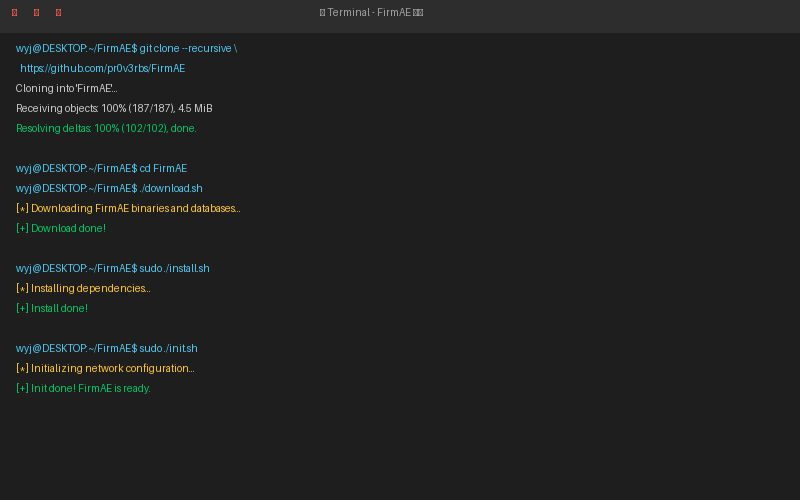Click the 'sudo ./install.sh' command line

pos(113,268)
